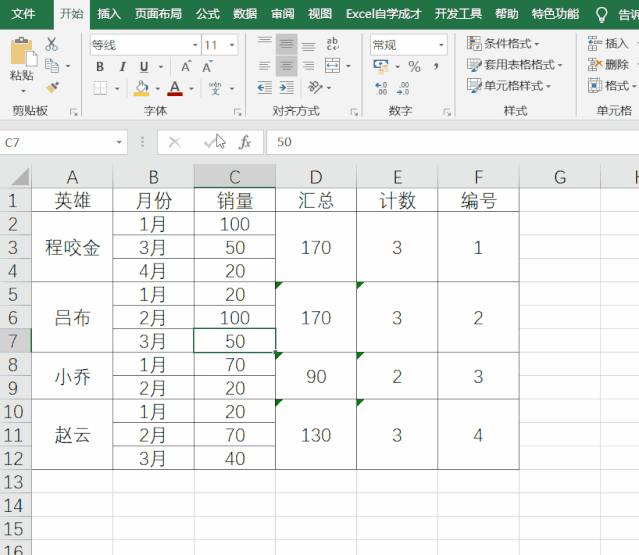Screen dimensions: 639x555
Task: Click the Wrap Text icon
Action: (x=332, y=45)
